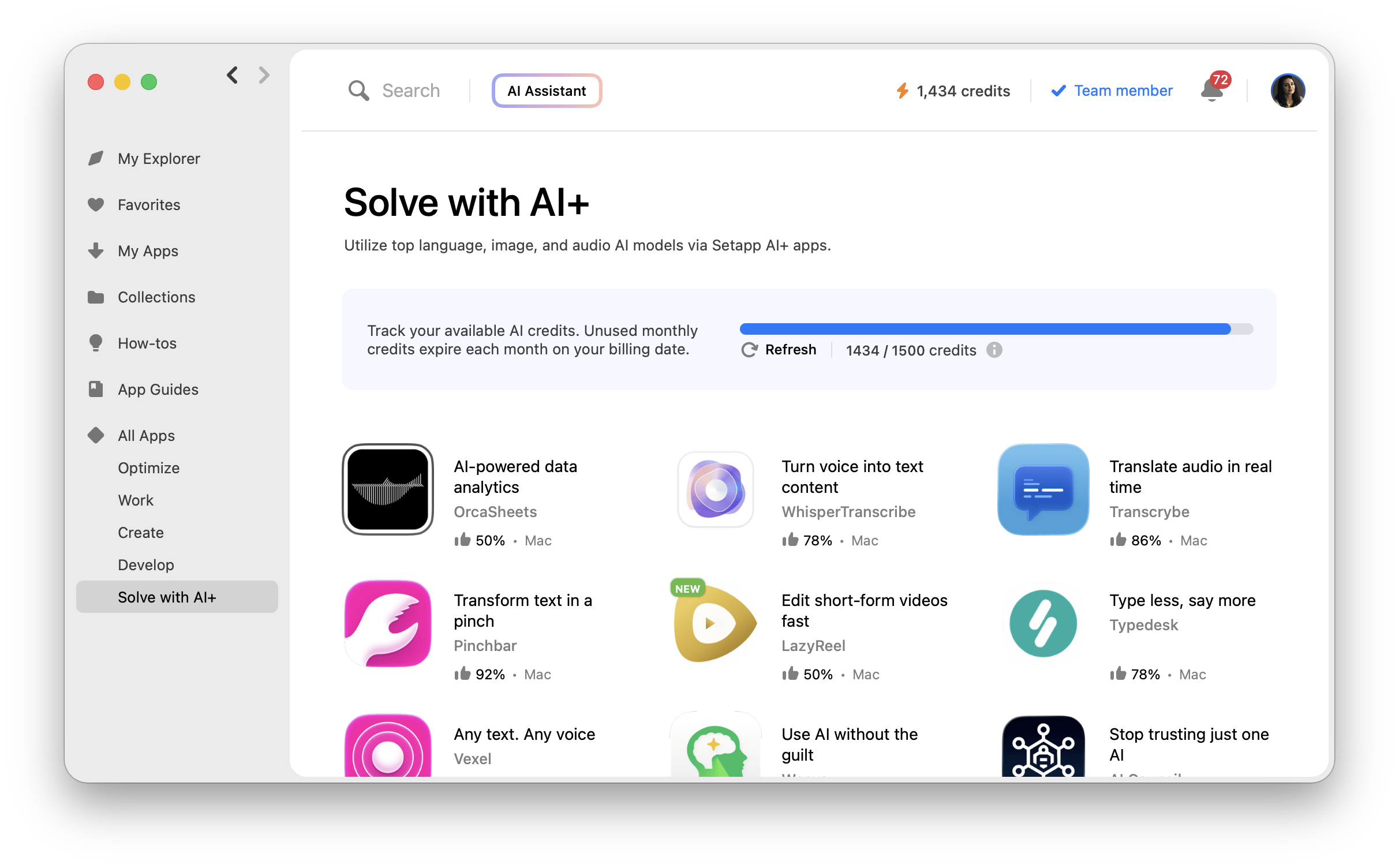
Task: Click 'Transform text in a pinch' title
Action: [523, 611]
